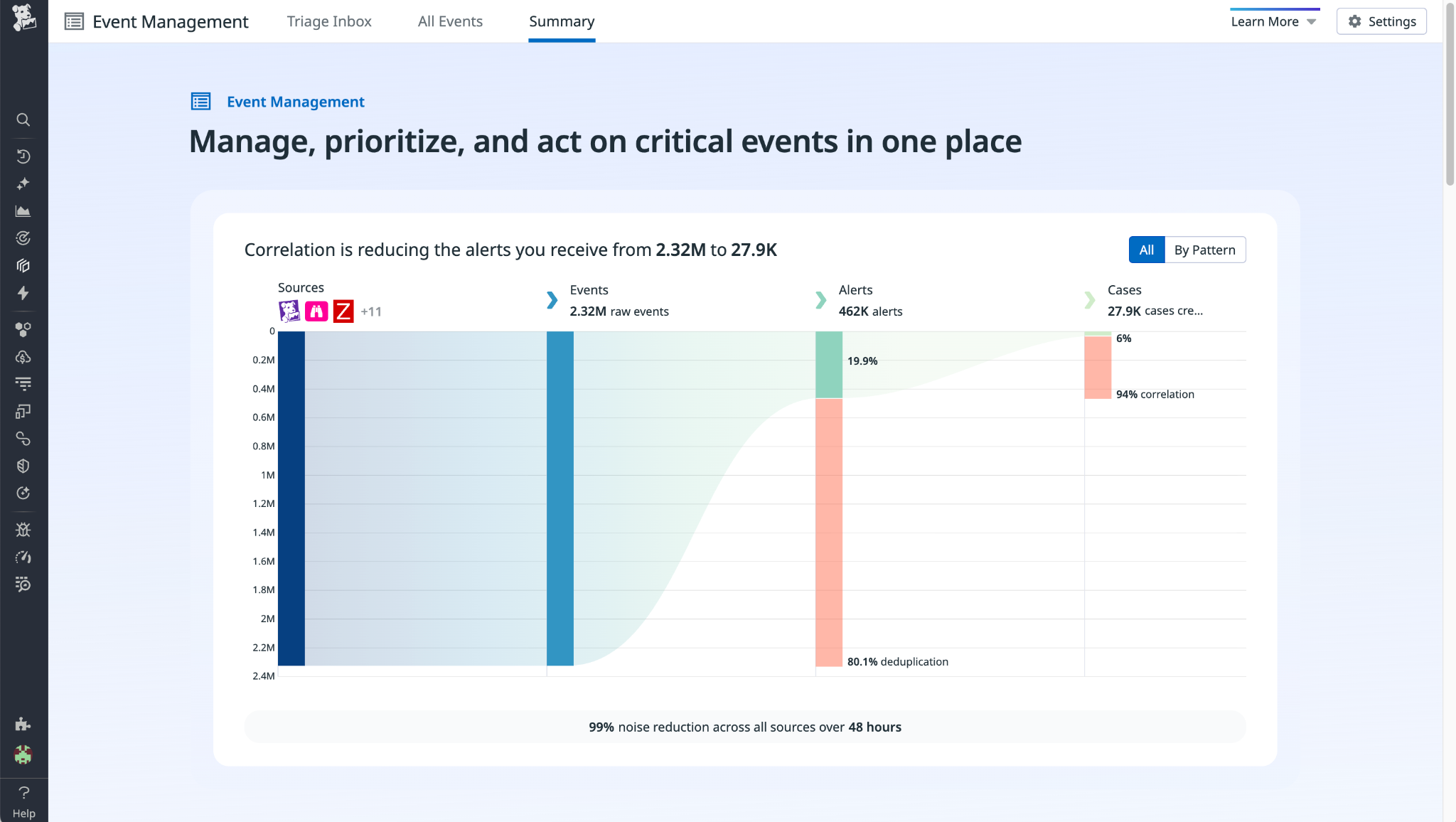Open the Security shield icon in sidebar
1456x822 pixels.
[x=23, y=466]
